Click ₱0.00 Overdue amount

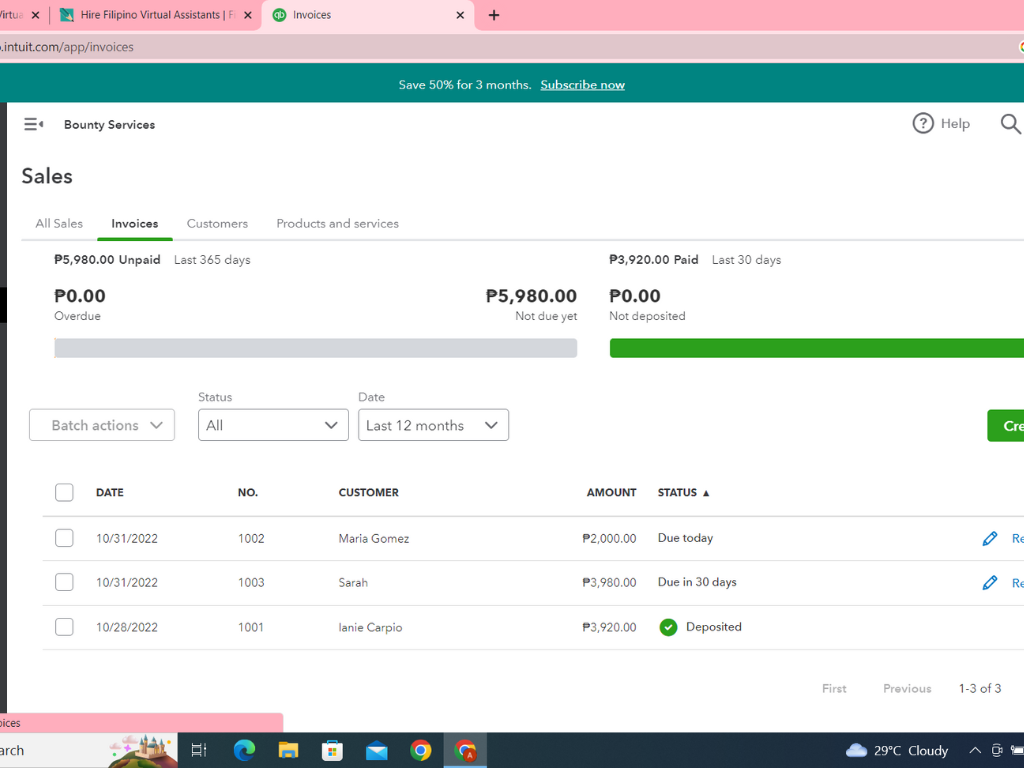click(x=80, y=296)
